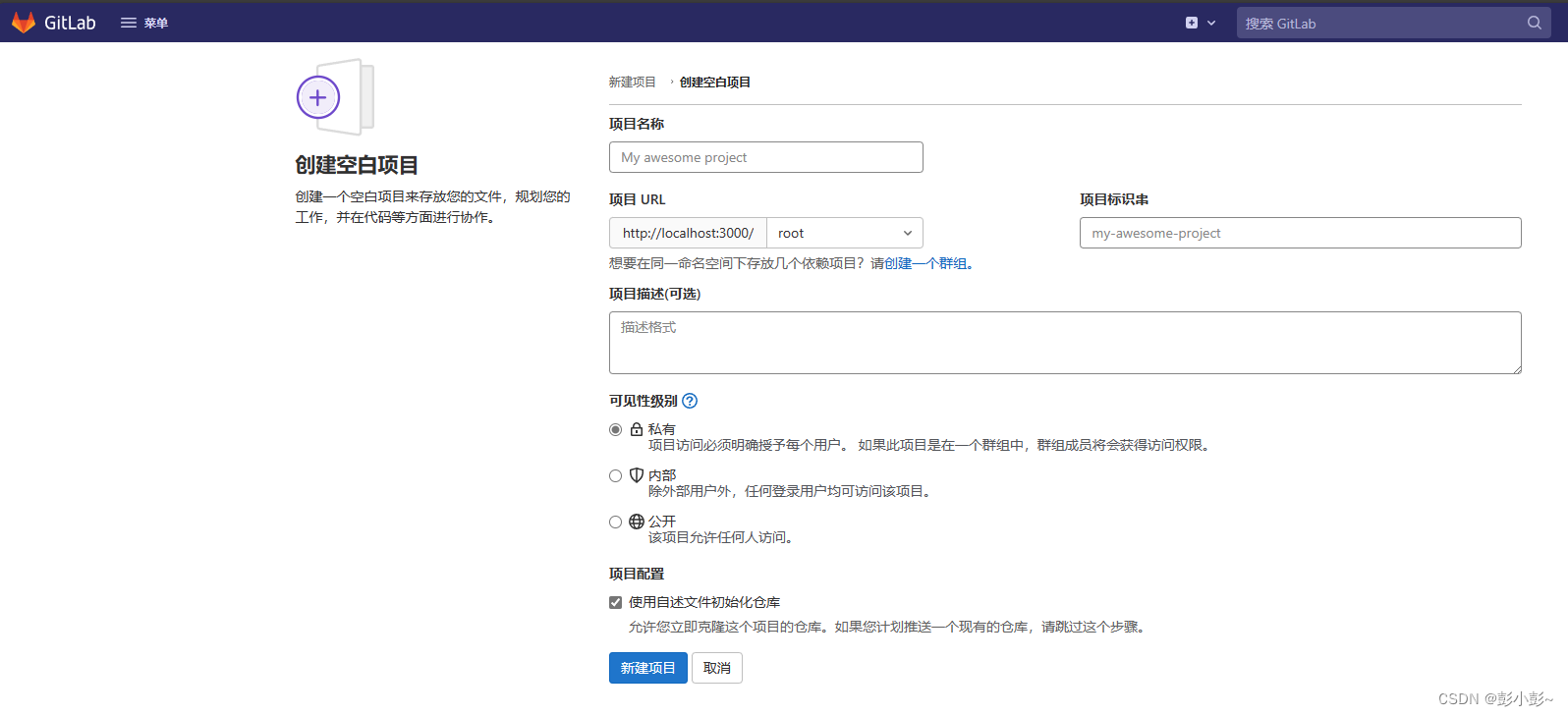Viewport: 1568px width, 716px height.
Task: Focus the 搜索 GitLab search box
Action: (x=1393, y=23)
